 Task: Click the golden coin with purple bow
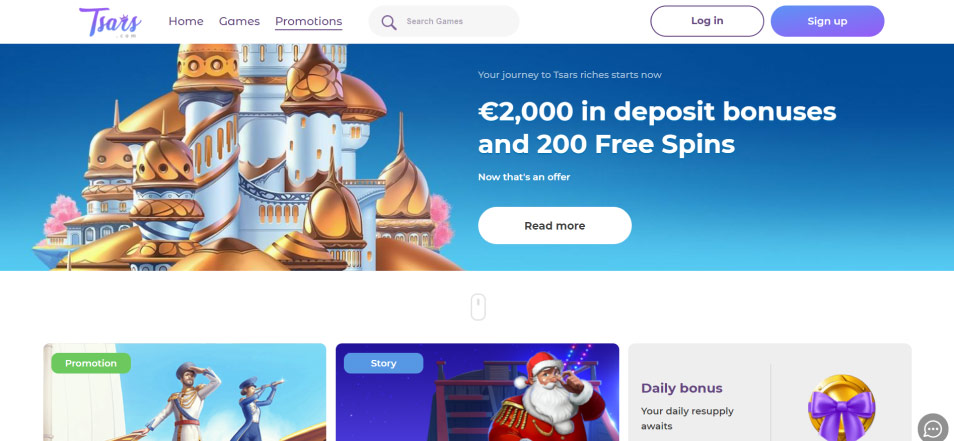(x=841, y=406)
